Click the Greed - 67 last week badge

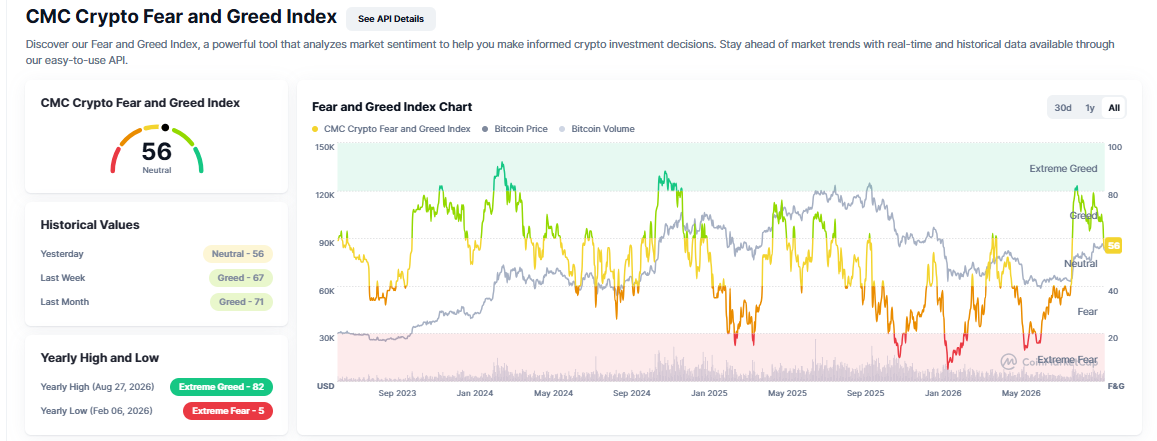[241, 278]
